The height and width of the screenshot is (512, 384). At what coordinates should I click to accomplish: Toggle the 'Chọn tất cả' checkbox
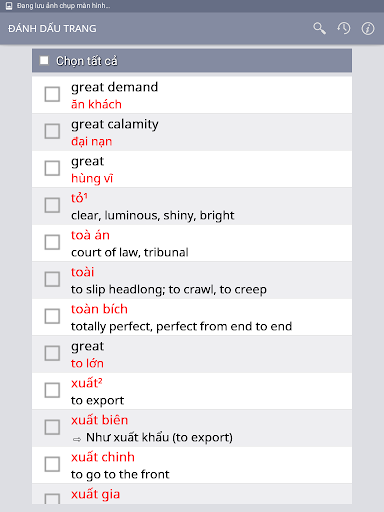tap(44, 61)
